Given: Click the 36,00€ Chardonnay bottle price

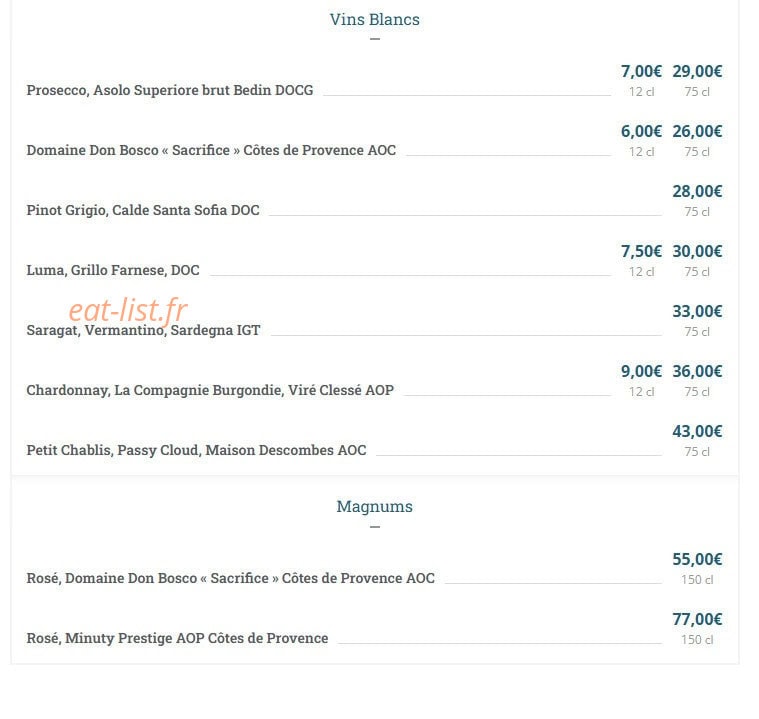Looking at the screenshot, I should pyautogui.click(x=697, y=371).
